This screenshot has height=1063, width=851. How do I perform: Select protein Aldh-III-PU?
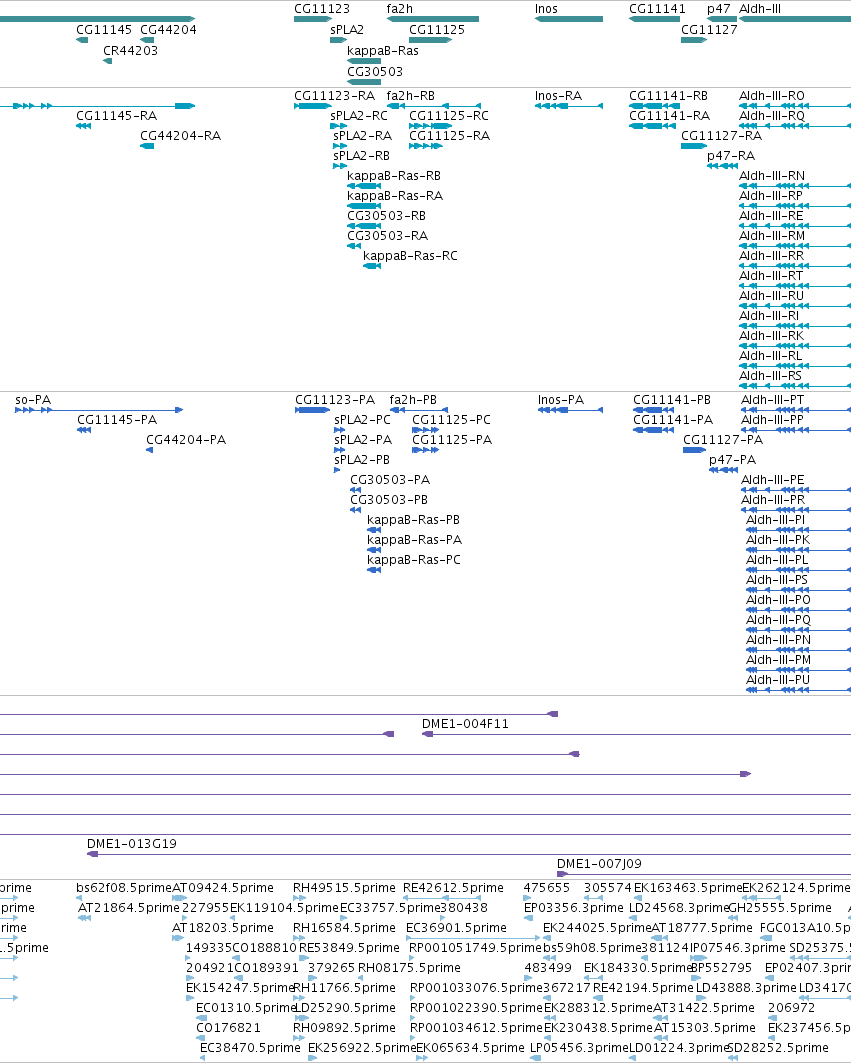[x=778, y=680]
